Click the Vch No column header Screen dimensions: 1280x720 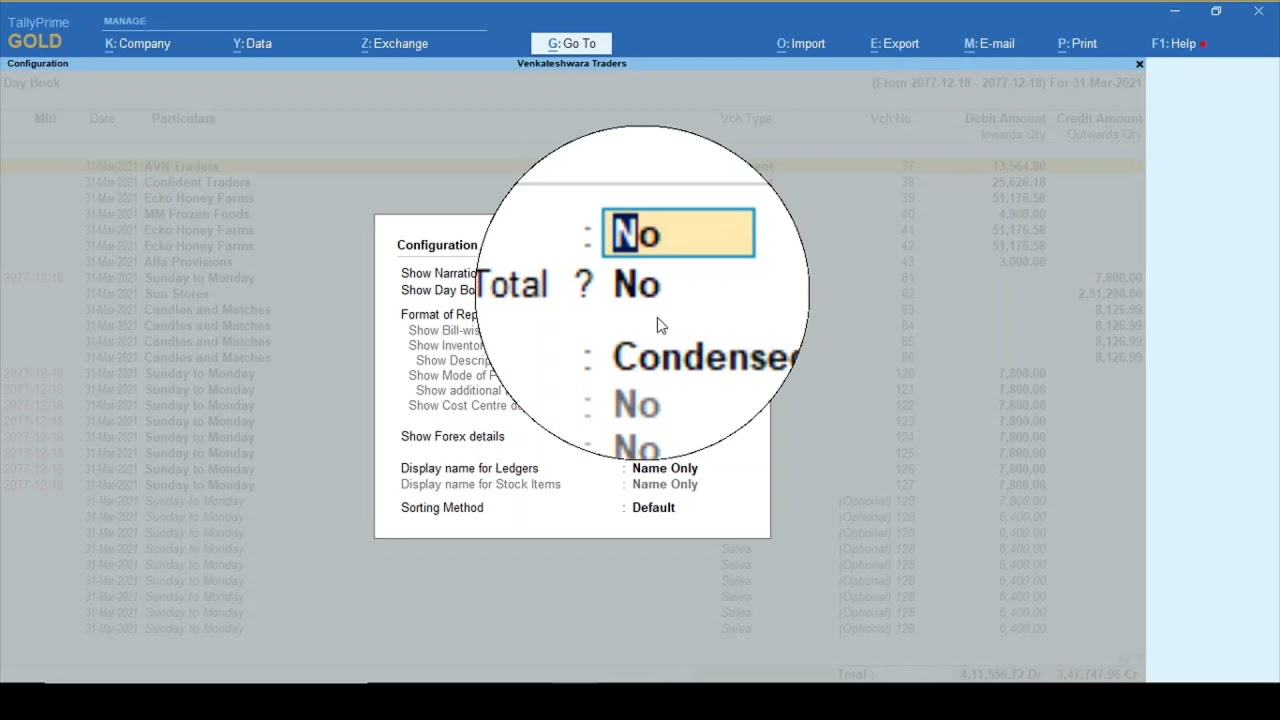(890, 118)
